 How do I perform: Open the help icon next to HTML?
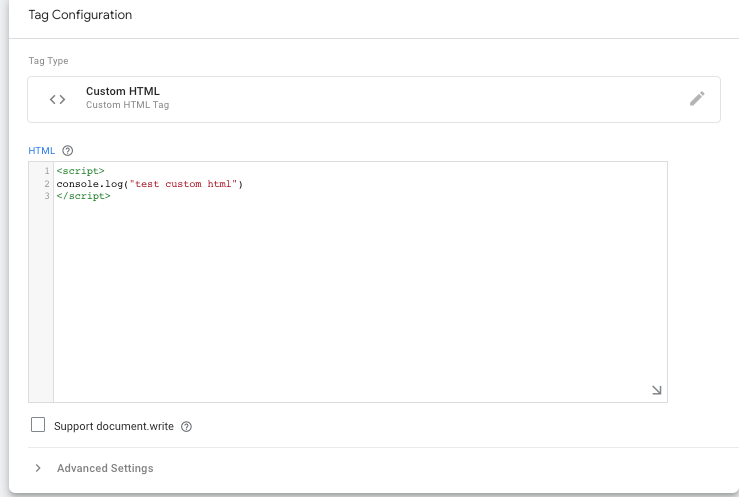(68, 151)
